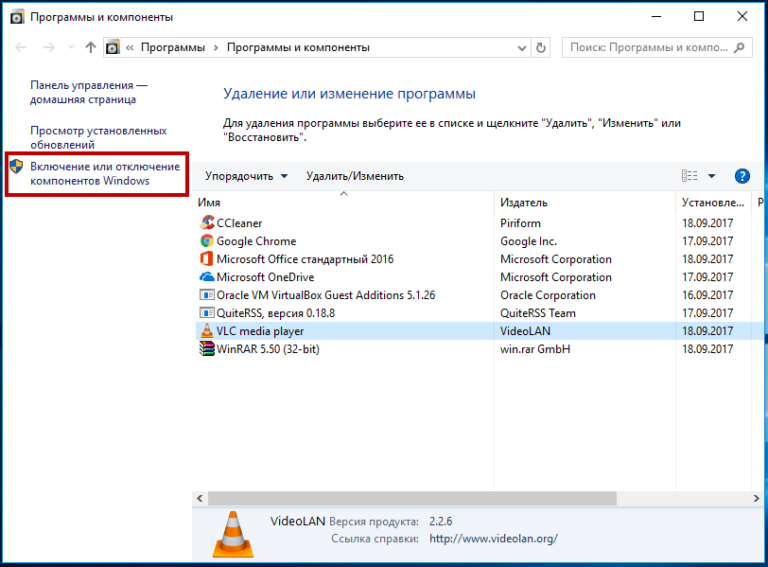
Task: Click the view layout icon in toolbar
Action: (x=689, y=176)
